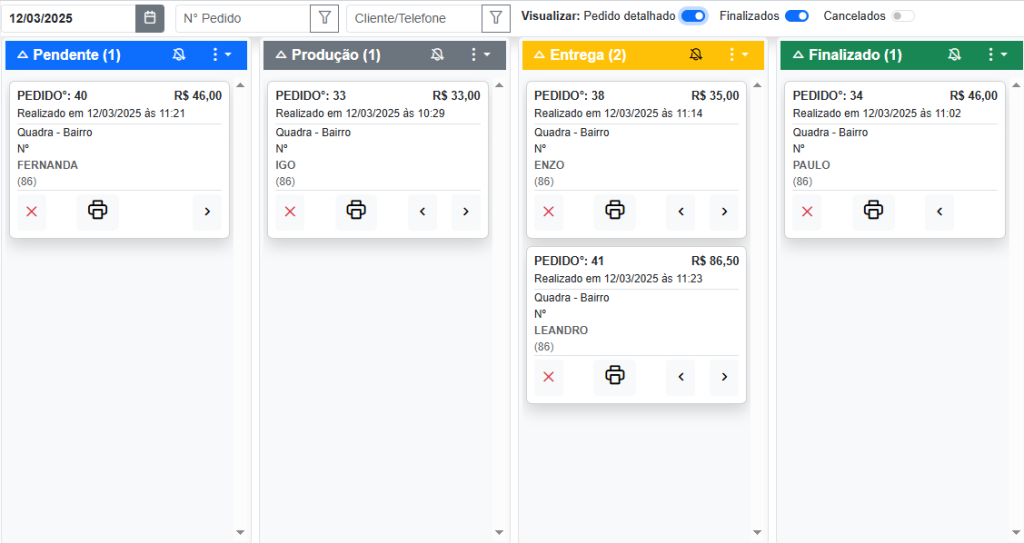Click the filter icon beside N° Pedido
The height and width of the screenshot is (543, 1024).
324,18
